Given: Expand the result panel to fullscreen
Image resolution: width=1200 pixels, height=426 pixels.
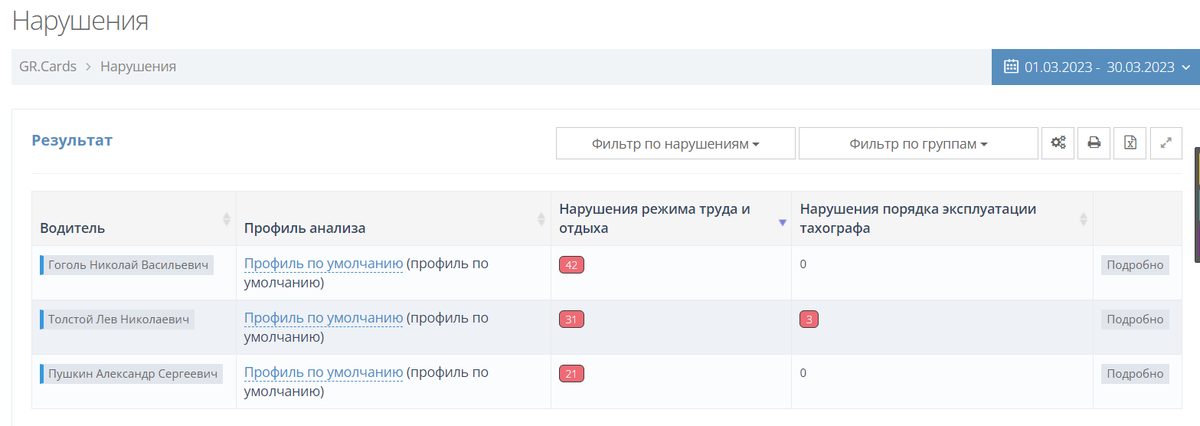Looking at the screenshot, I should tap(1166, 143).
